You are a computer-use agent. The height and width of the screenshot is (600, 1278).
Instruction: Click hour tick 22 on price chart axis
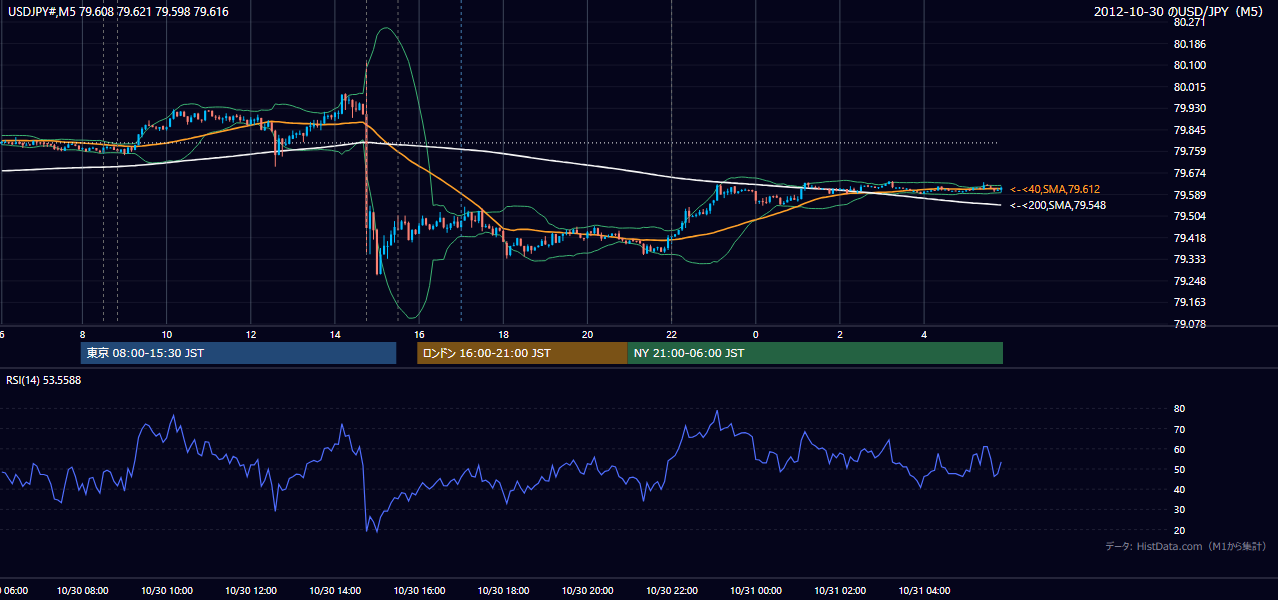coord(672,334)
